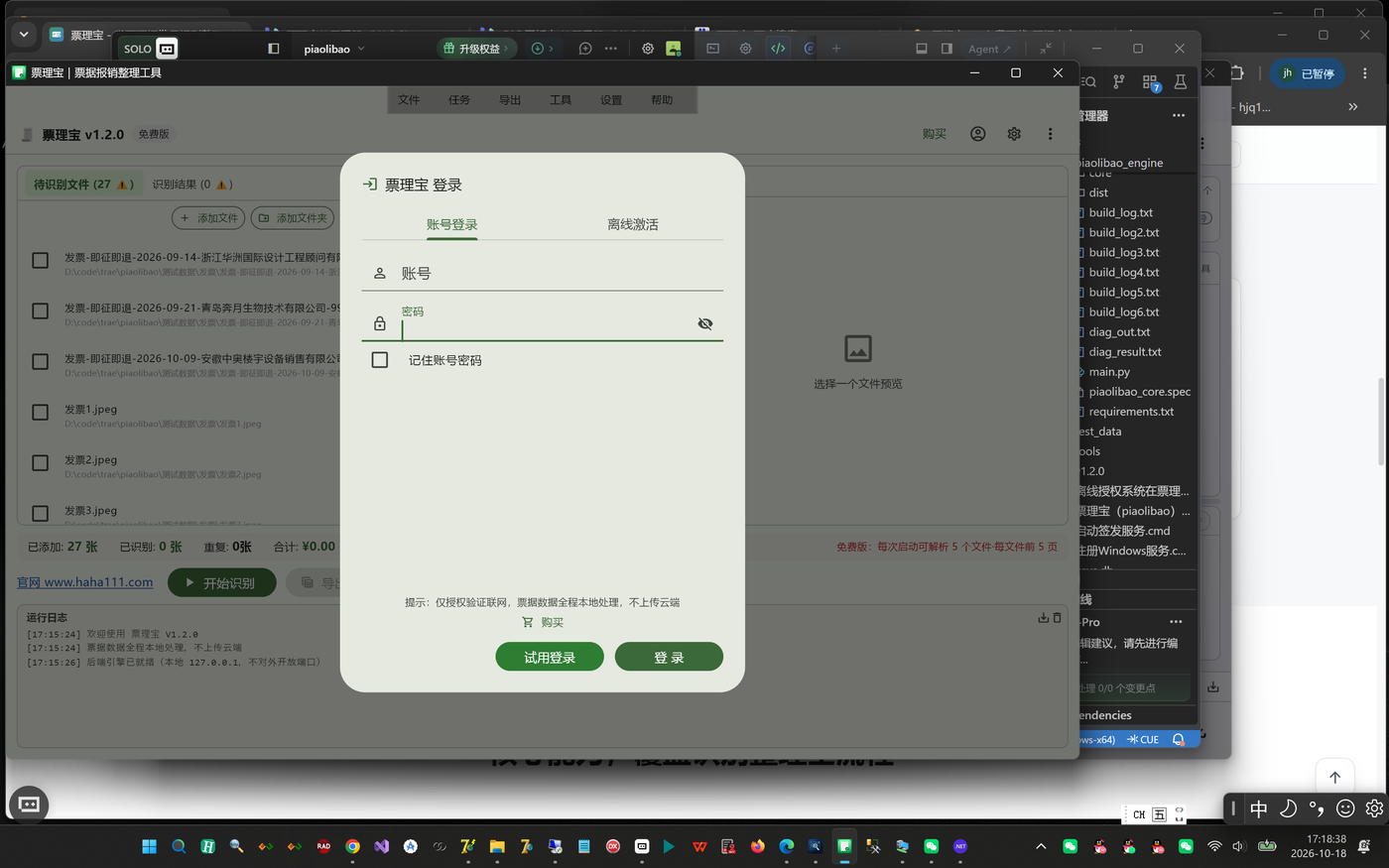
Task: Check the 记住账号密码 checkbox
Action: [x=380, y=360]
